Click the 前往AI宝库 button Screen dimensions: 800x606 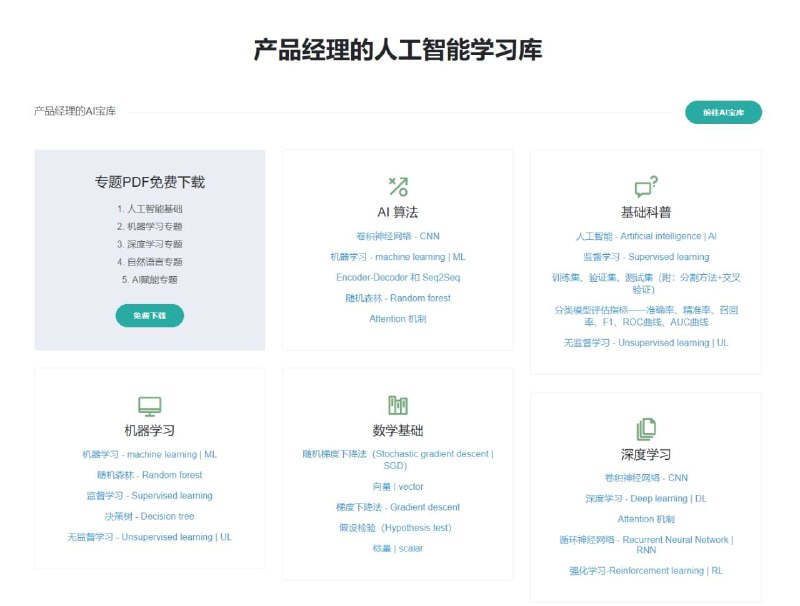tap(722, 112)
